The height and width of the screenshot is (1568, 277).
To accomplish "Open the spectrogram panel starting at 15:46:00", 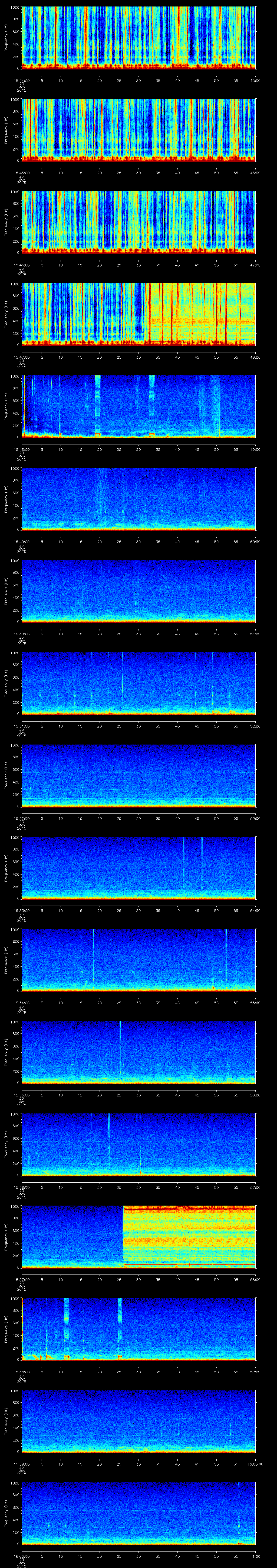I will pos(139,222).
